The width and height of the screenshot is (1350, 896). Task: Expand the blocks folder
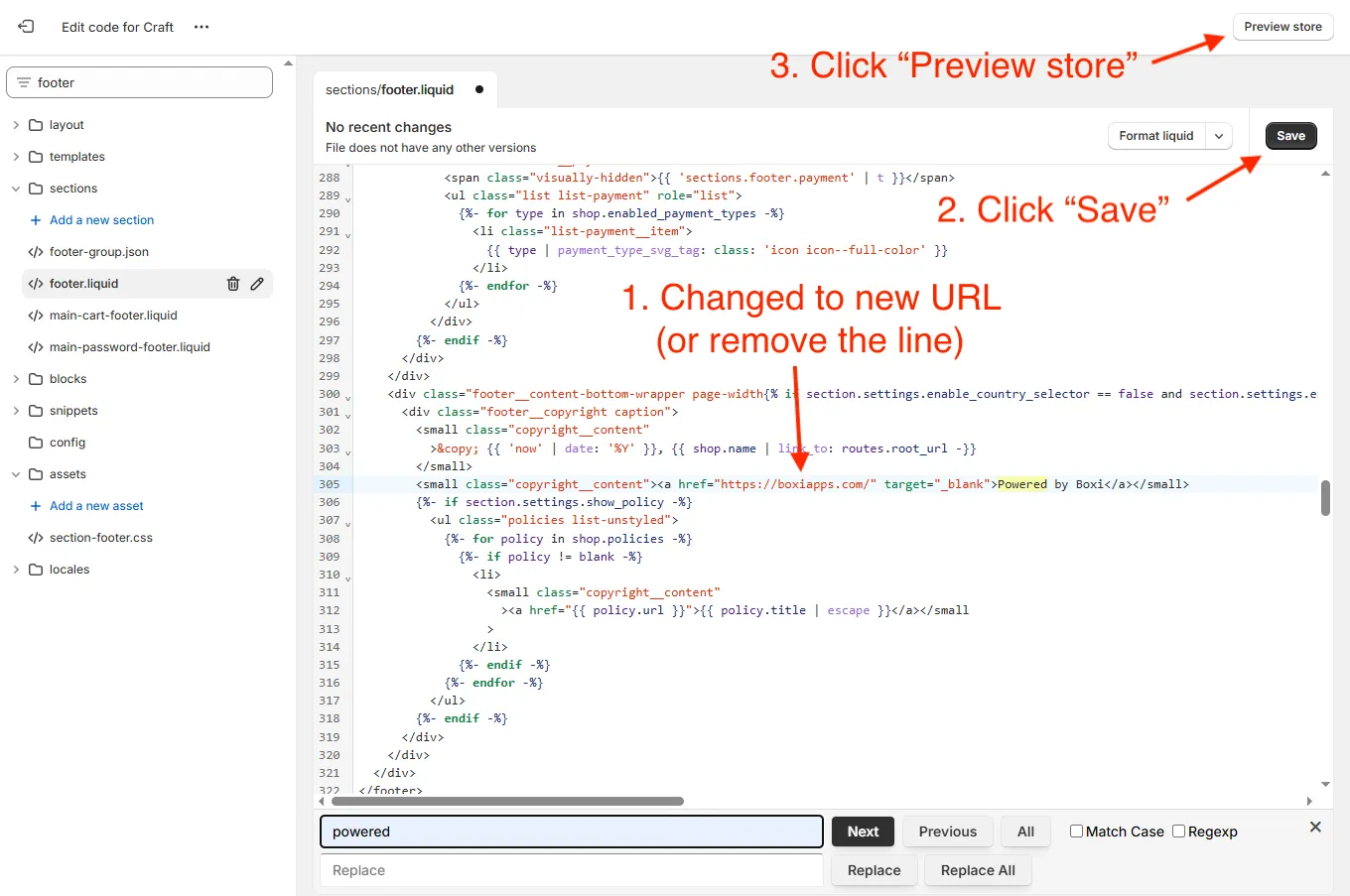16,378
